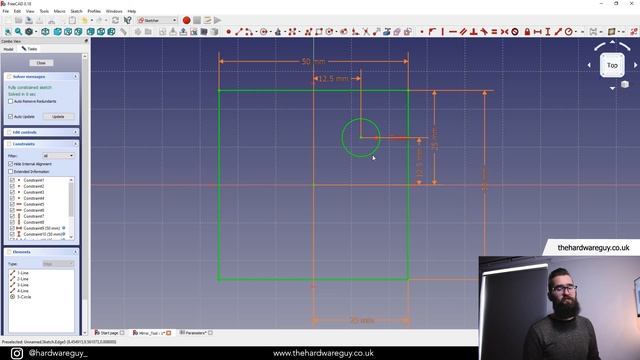Rotate view with cube right arrow
The image size is (640, 360).
click(636, 65)
